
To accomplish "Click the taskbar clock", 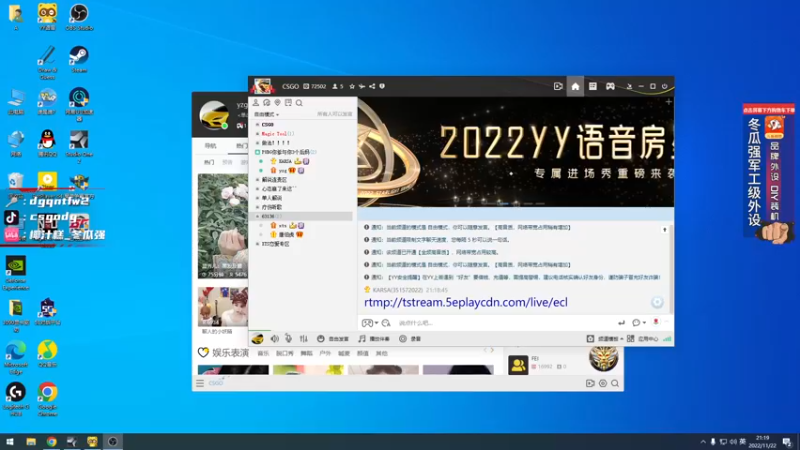I will [x=762, y=441].
